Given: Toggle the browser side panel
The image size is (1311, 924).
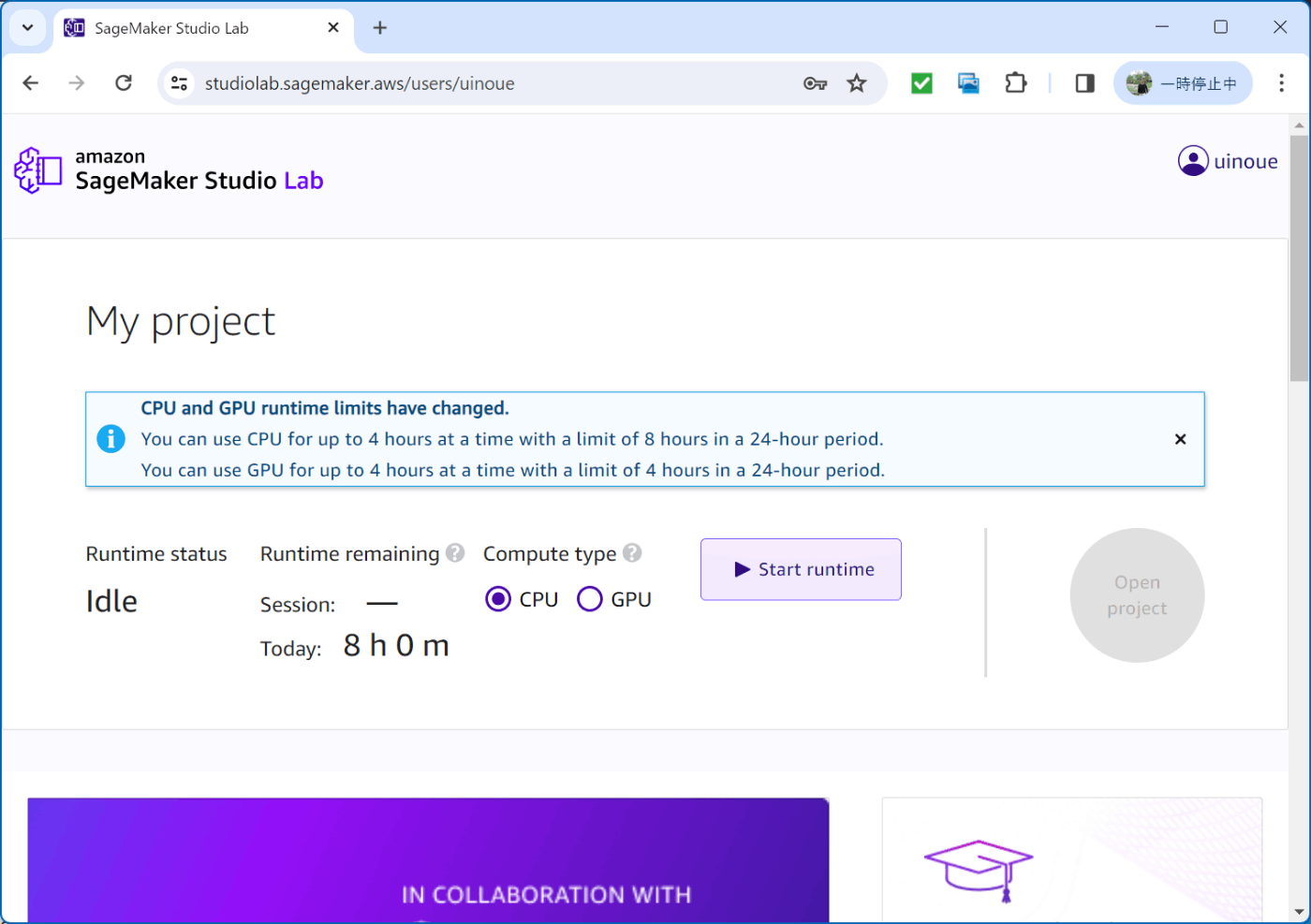Looking at the screenshot, I should (x=1084, y=83).
